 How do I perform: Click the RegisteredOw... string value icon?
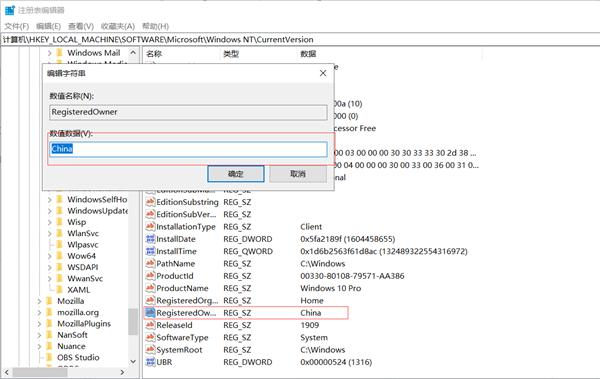(x=150, y=313)
